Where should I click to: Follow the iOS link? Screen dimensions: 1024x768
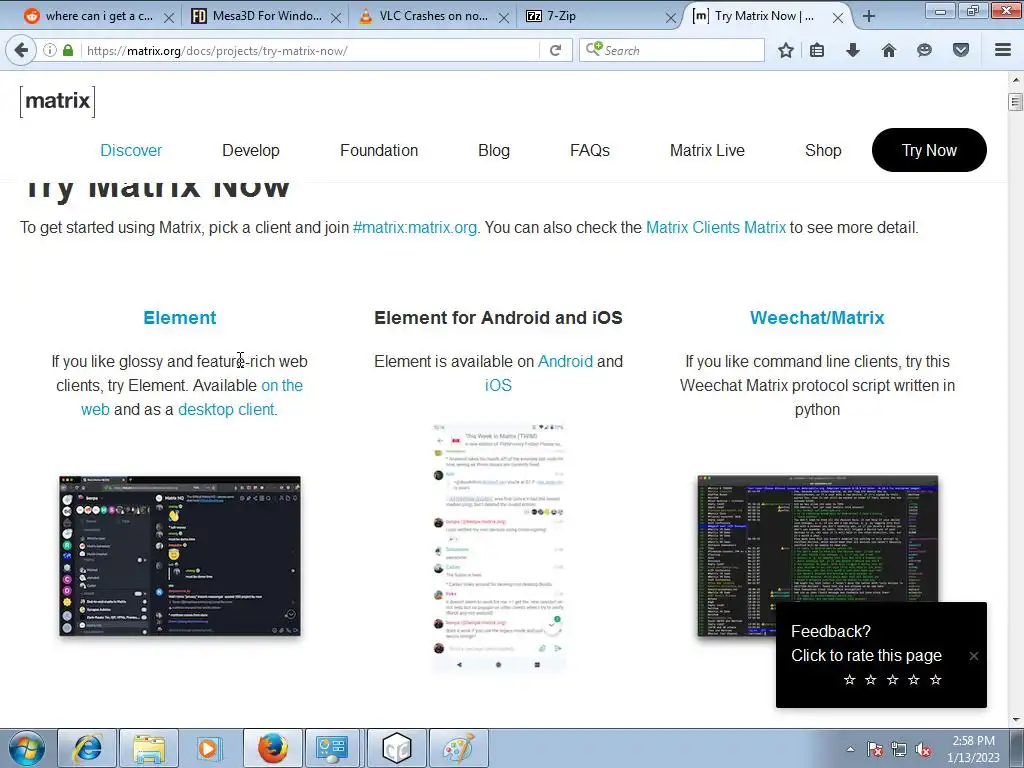(498, 385)
